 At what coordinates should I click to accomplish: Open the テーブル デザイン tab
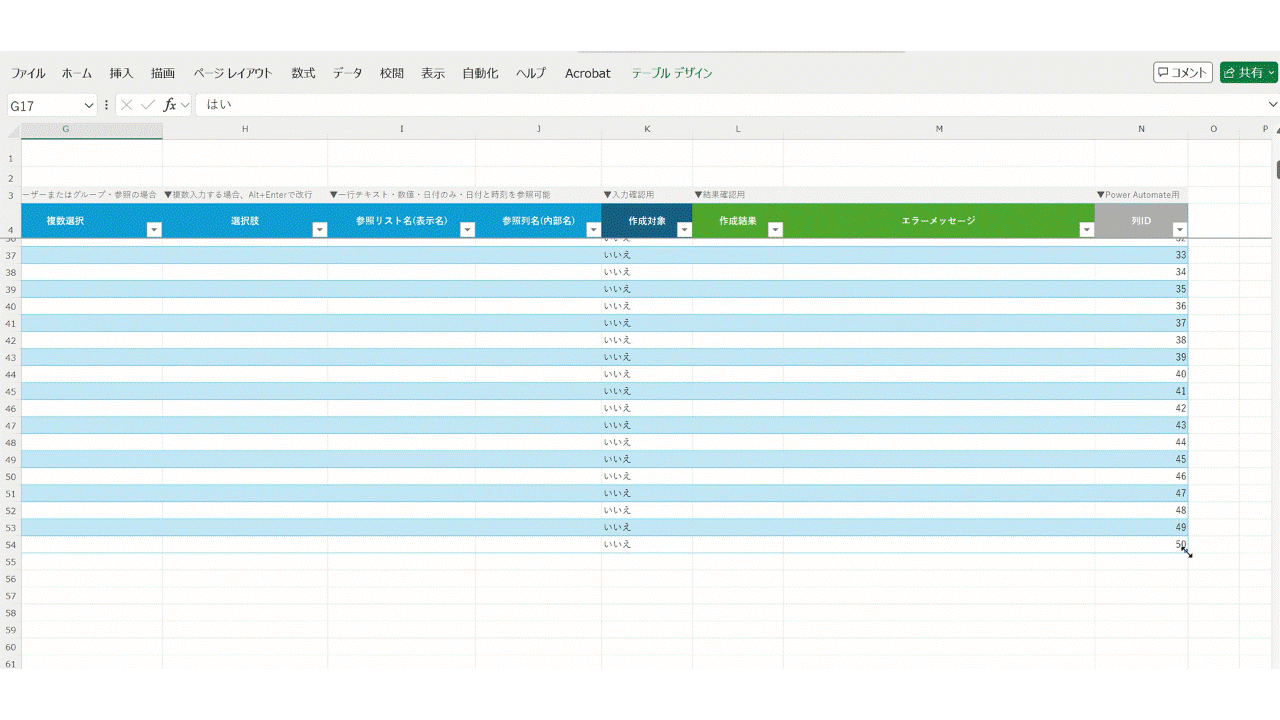[x=672, y=73]
